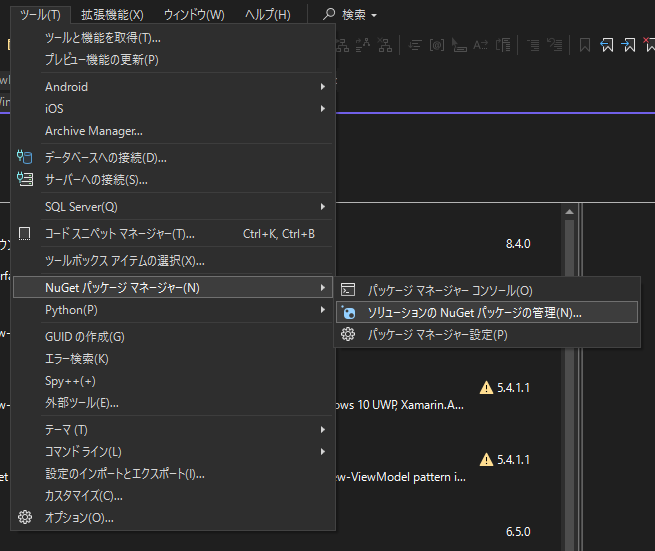
Task: Click the options gear icon at menu bottom
Action: point(25,517)
